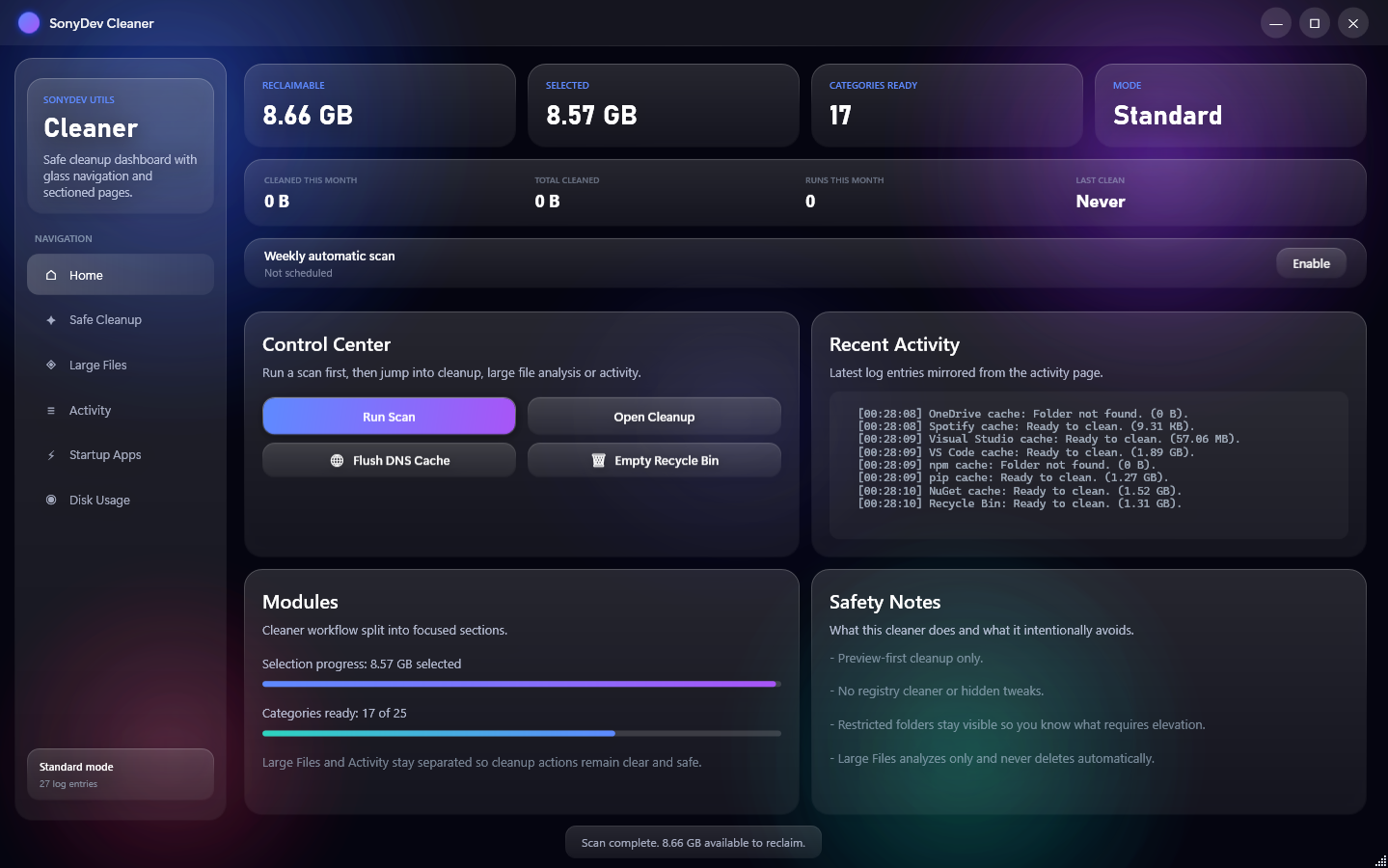Enable the weekly automatic scan
This screenshot has height=868, width=1388.
point(1311,263)
